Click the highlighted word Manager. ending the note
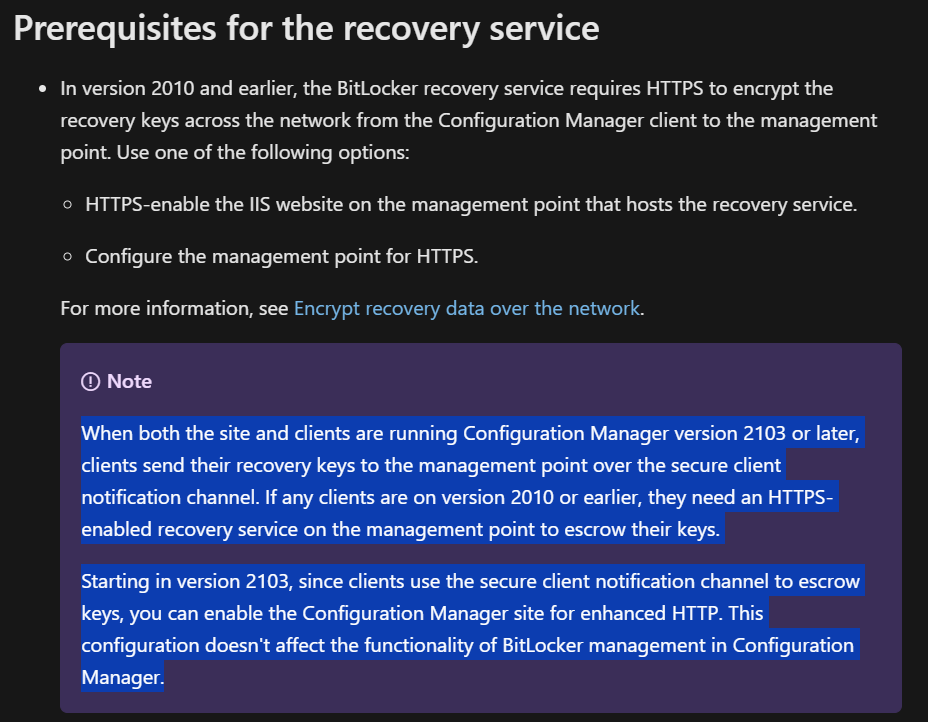 [123, 677]
